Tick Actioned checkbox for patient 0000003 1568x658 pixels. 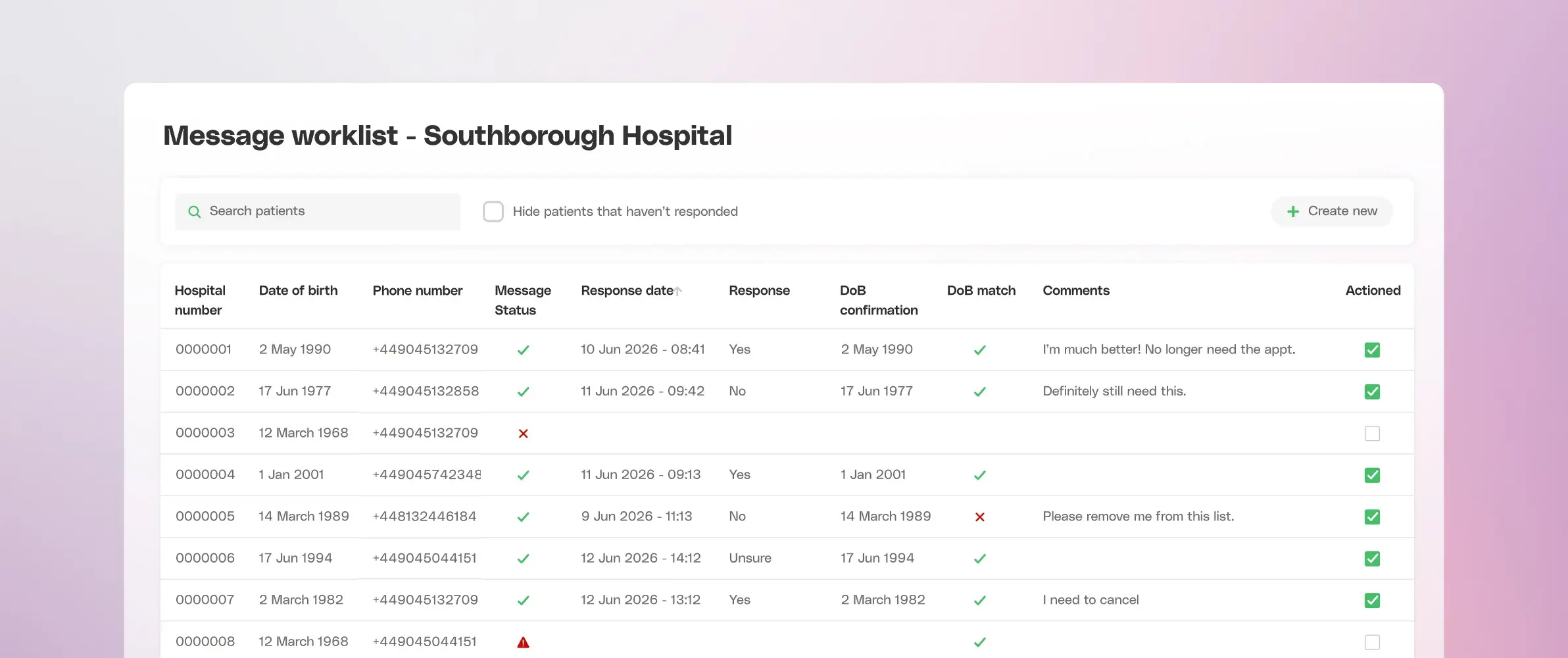(1372, 434)
